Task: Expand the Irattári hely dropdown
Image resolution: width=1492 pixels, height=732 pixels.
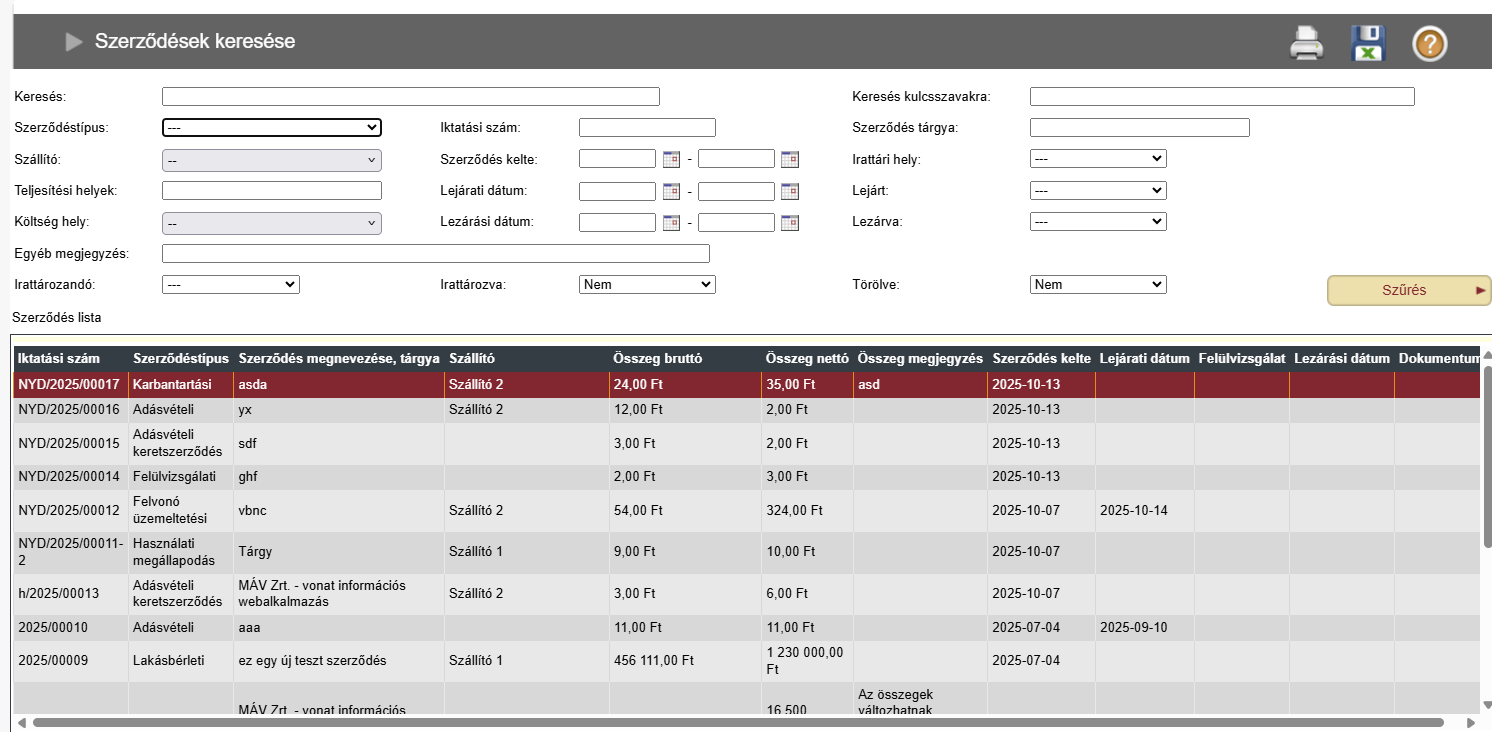Action: [x=1098, y=159]
